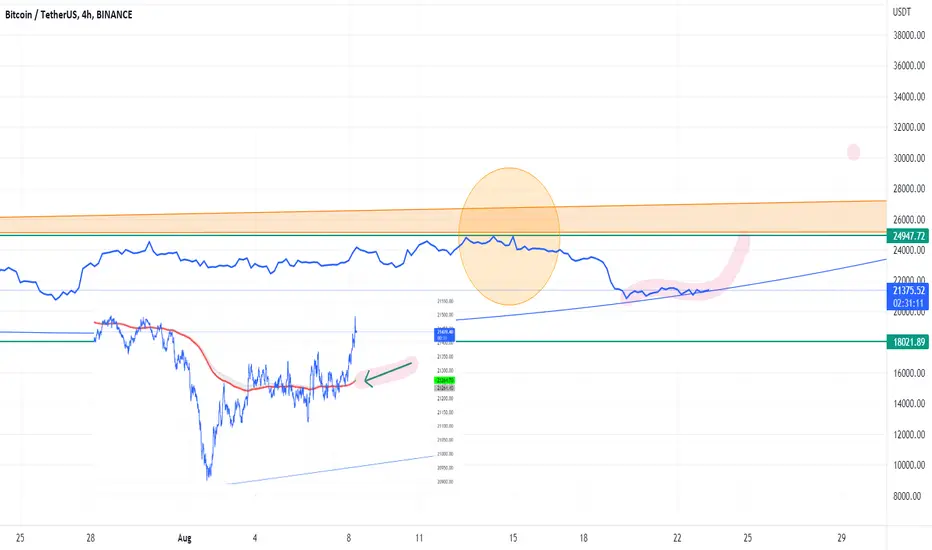Select the blue 21375.52 current price tag

point(908,296)
